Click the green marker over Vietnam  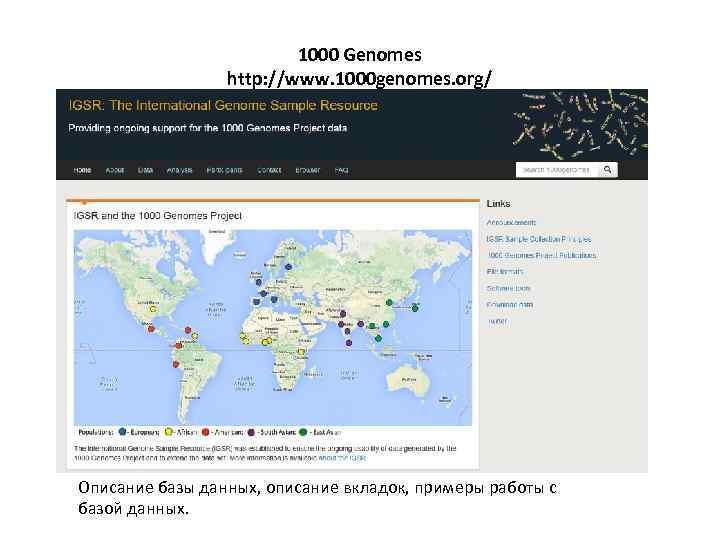[x=378, y=338]
